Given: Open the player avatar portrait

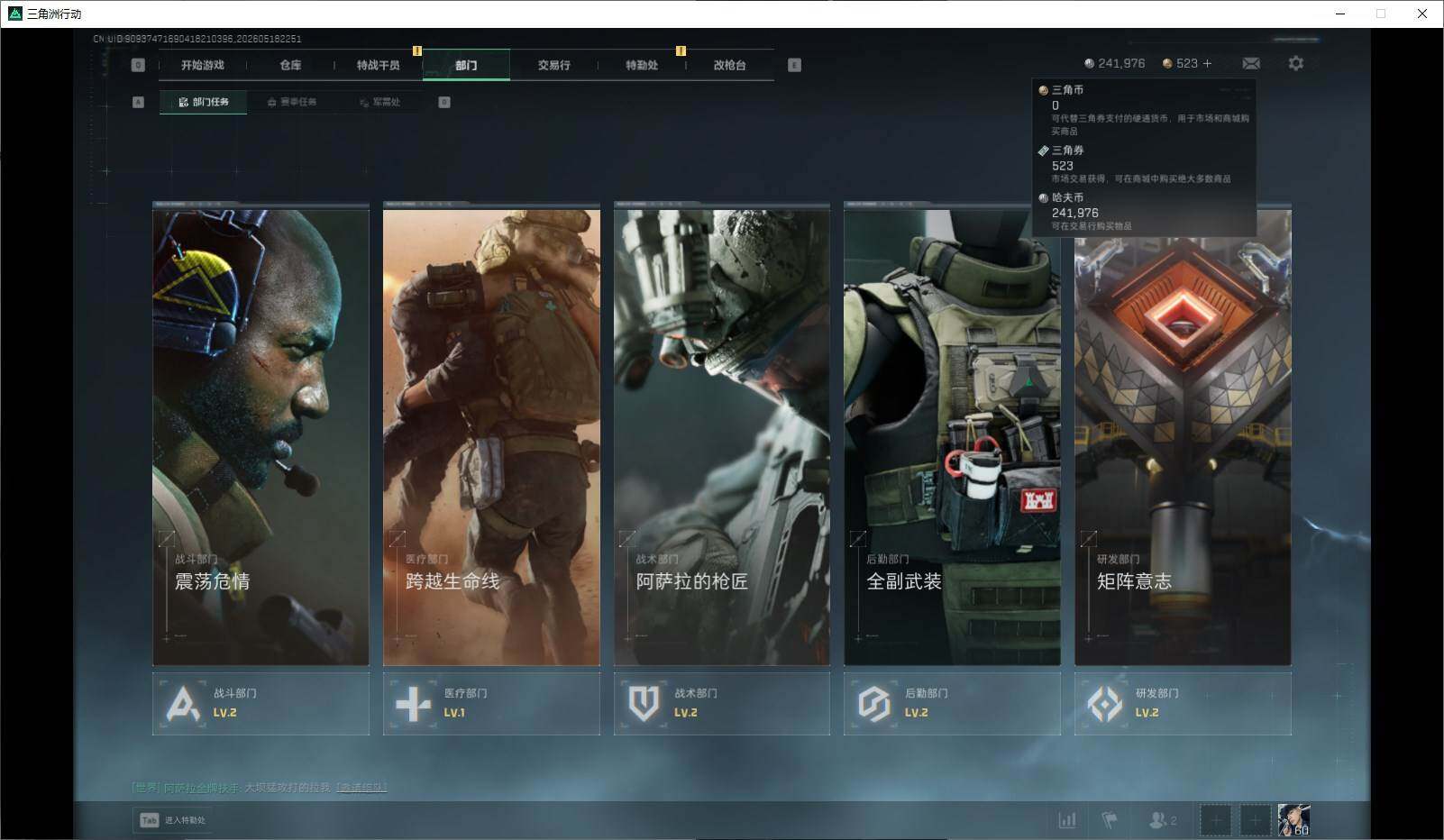Looking at the screenshot, I should (x=1293, y=820).
